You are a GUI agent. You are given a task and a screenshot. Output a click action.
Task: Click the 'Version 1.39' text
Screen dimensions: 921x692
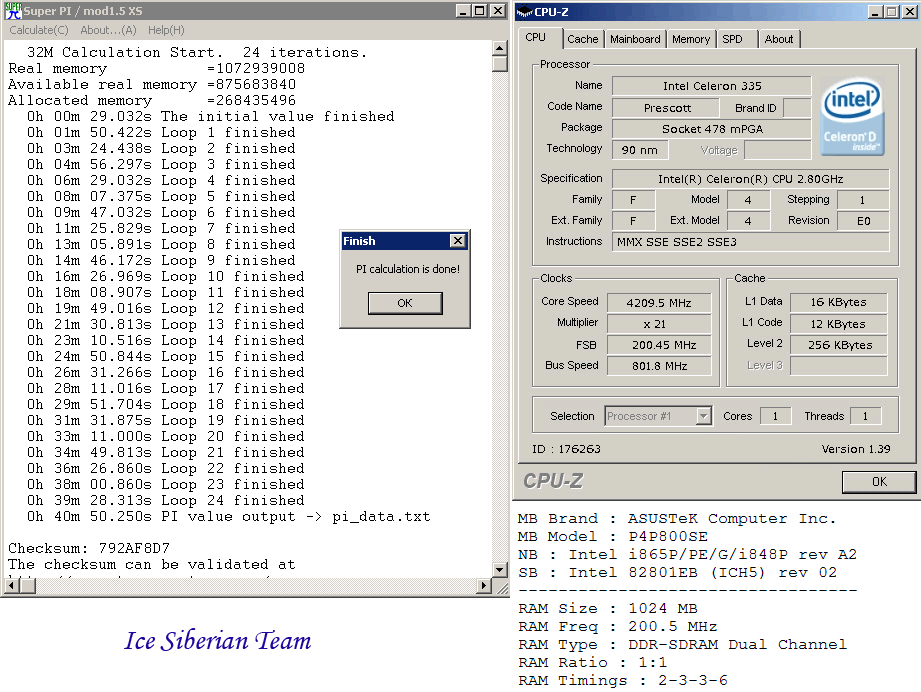pyautogui.click(x=856, y=449)
